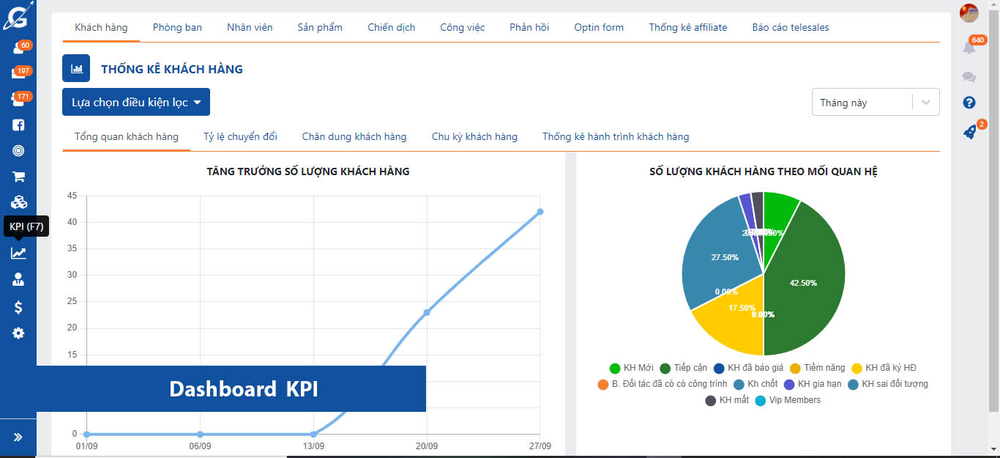Click the dollar sign finance icon
Viewport: 1000px width, 458px height.
coord(18,307)
